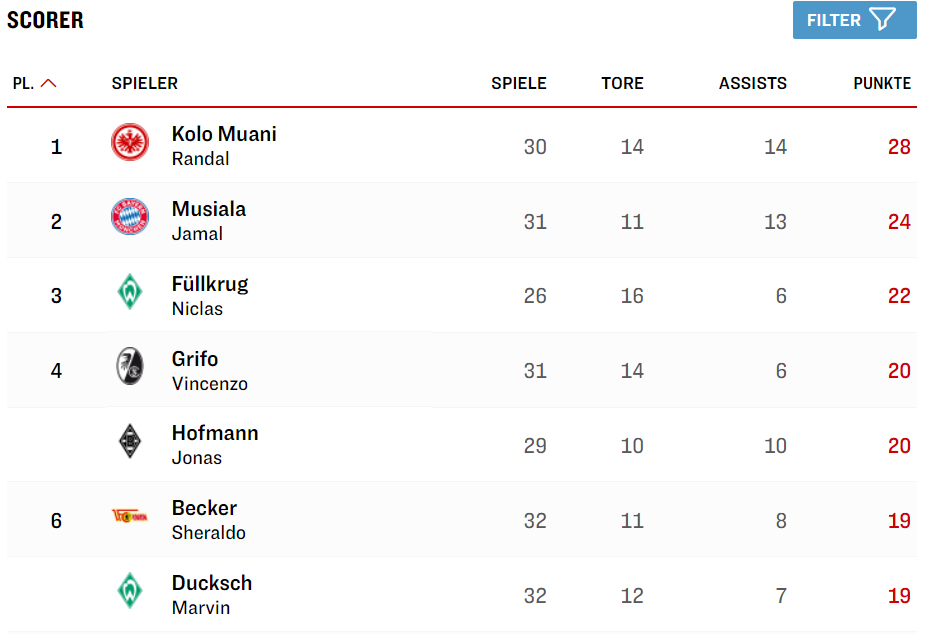Open the FC Bayern München club logo
The width and height of the screenshot is (944, 634).
(x=130, y=217)
